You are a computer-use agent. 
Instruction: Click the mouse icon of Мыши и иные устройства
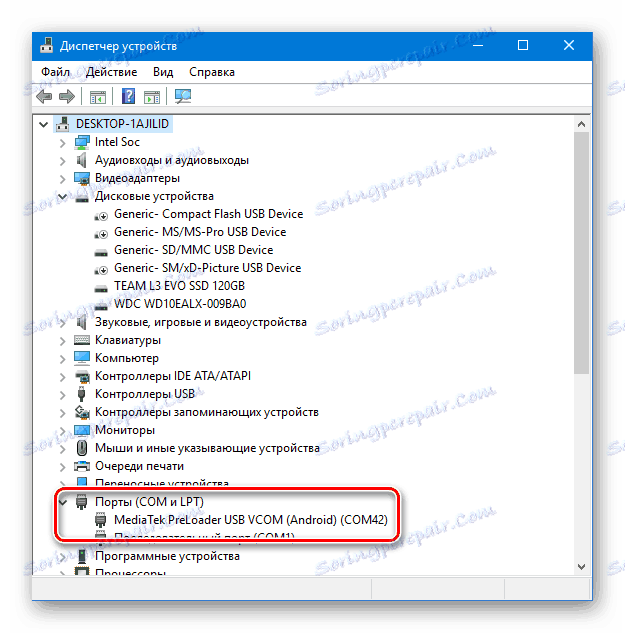(x=82, y=448)
